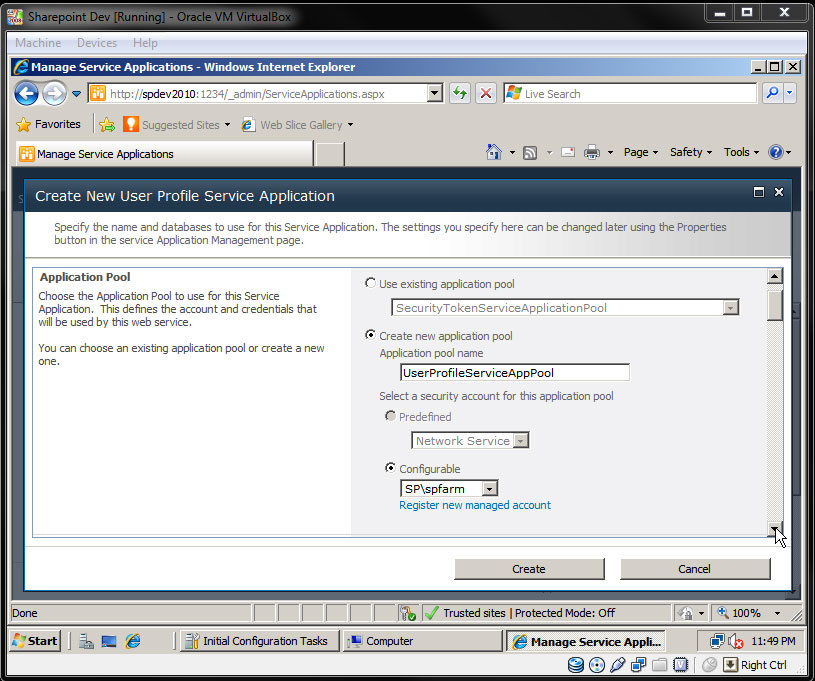Open the SP\spfarm managed account dropdown

[x=489, y=489]
